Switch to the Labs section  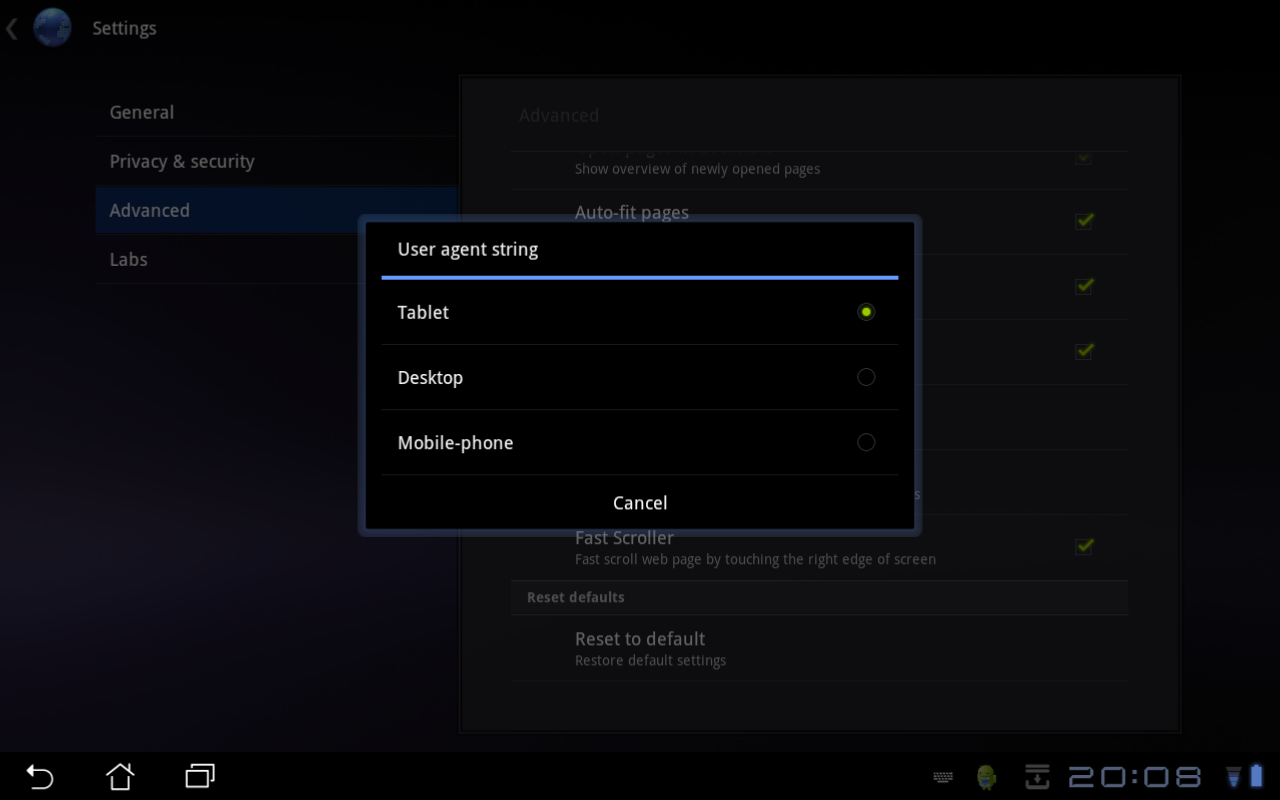pyautogui.click(x=129, y=259)
